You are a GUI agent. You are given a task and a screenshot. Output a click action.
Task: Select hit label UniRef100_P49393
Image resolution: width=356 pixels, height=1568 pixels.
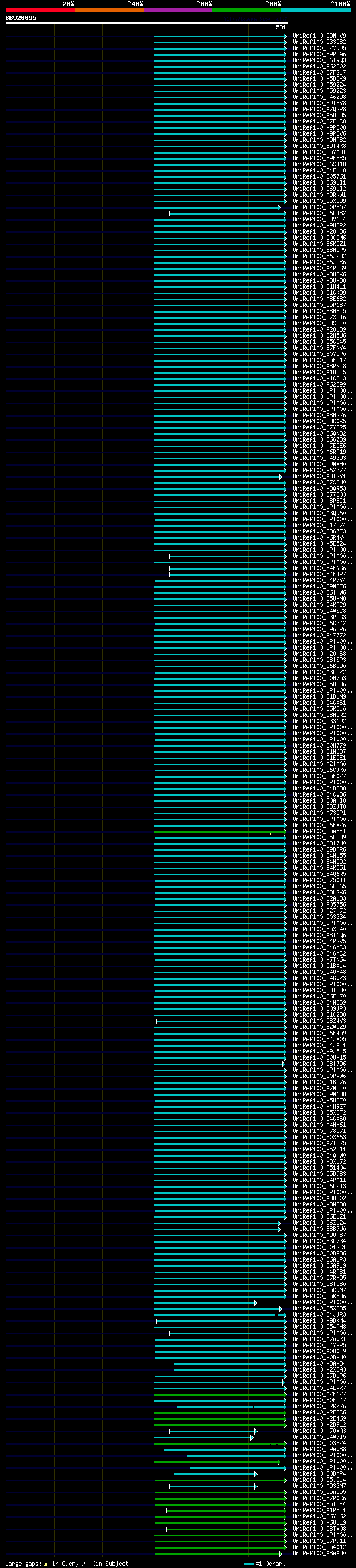pos(319,458)
